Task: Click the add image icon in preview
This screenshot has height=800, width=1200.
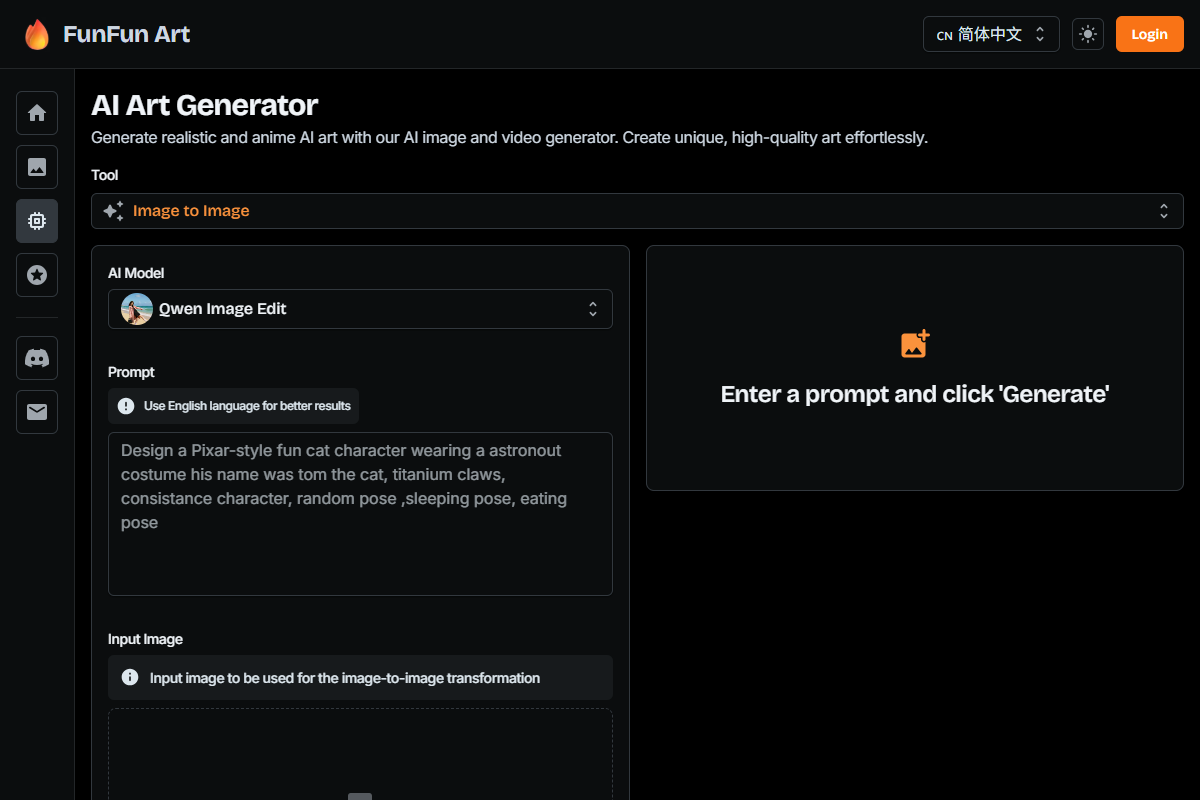Action: point(915,344)
